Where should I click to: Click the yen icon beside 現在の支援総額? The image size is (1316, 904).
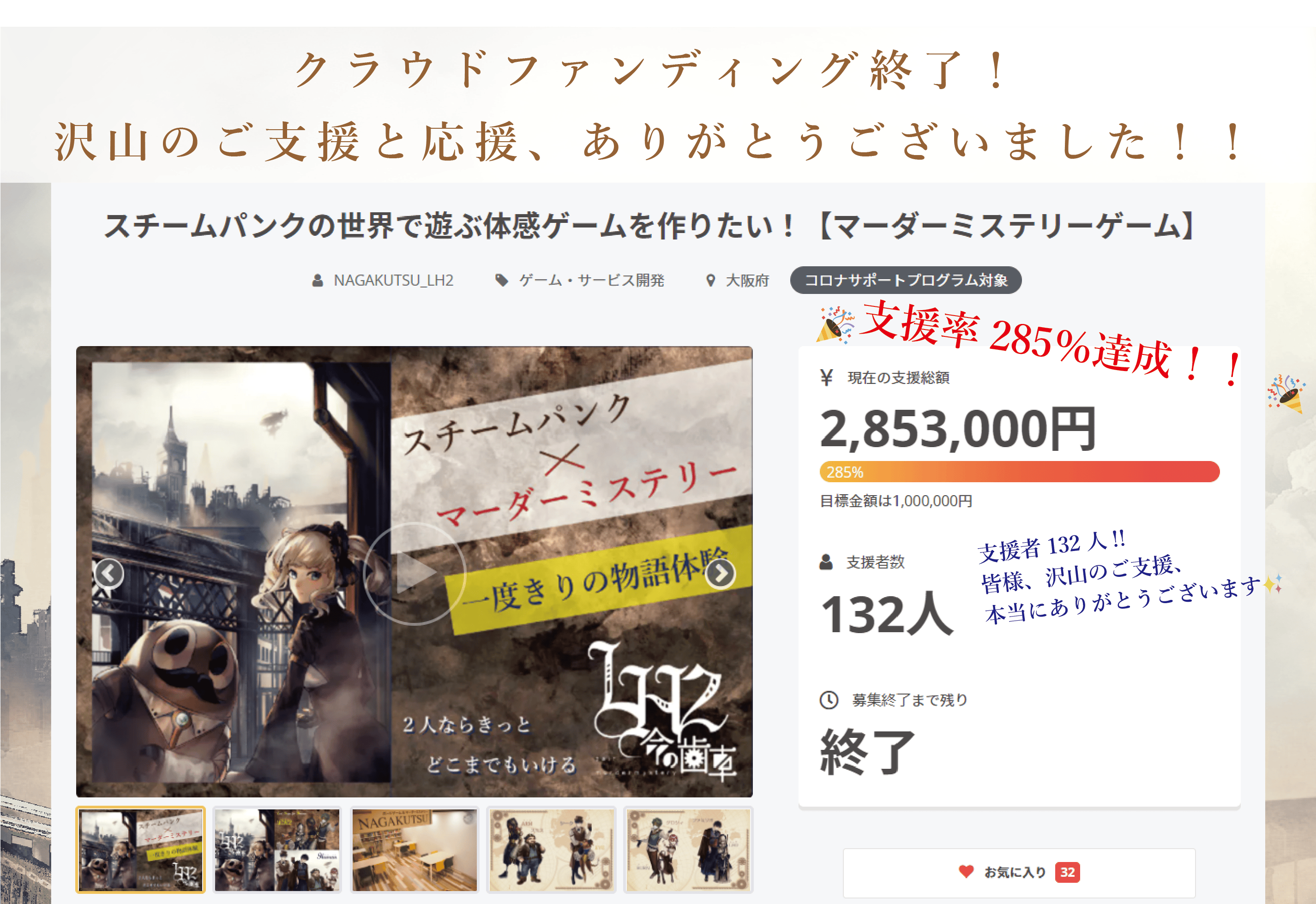point(827,377)
